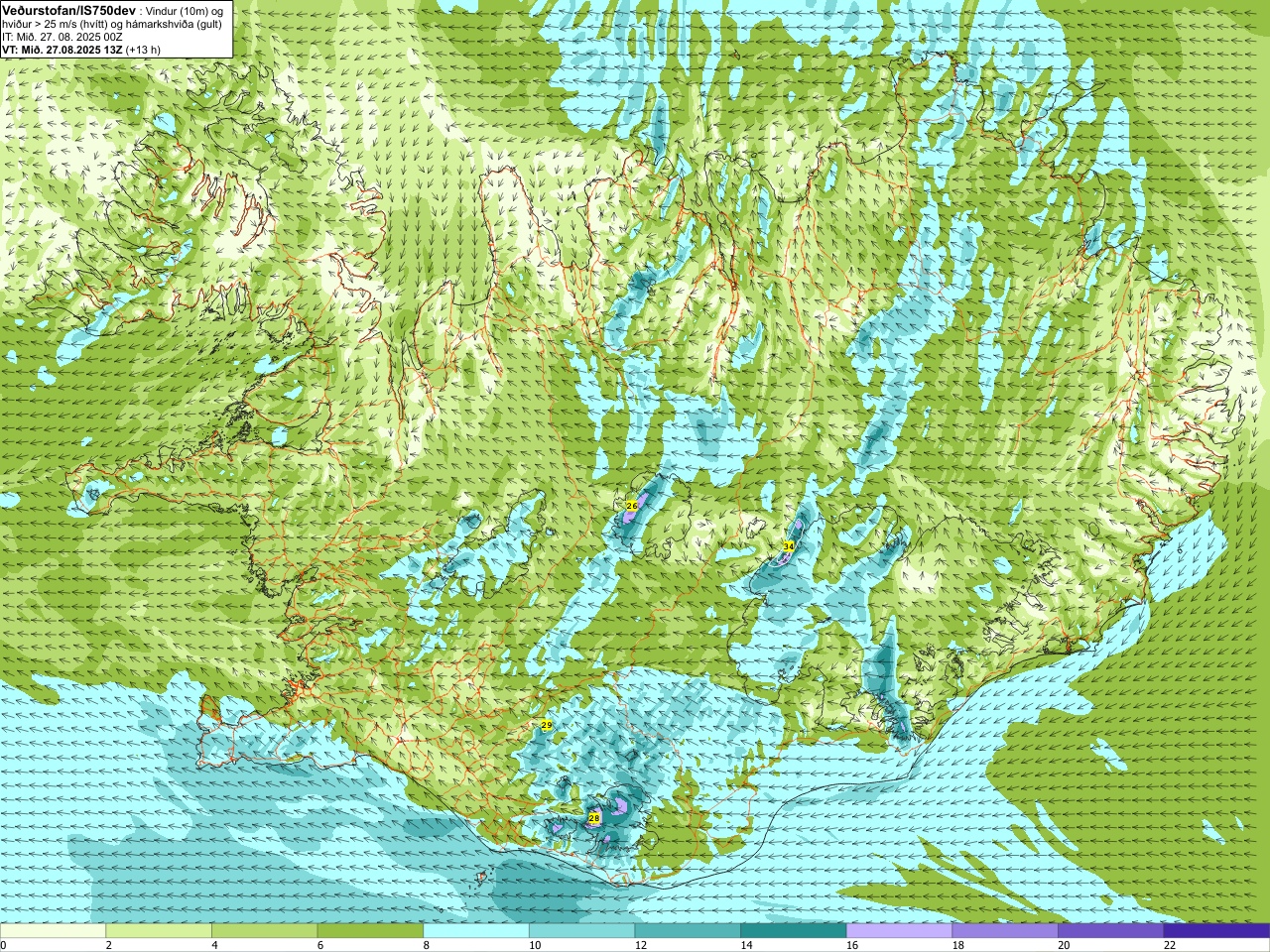Click the 'IT: Mið. 27. 08. 2025 00Z' line
The width and height of the screenshot is (1270, 952).
tap(63, 36)
